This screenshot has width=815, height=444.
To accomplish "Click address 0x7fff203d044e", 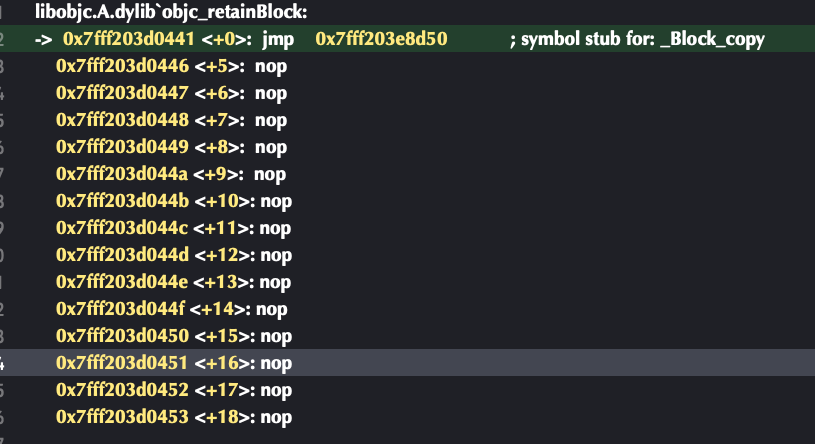I will 122,282.
